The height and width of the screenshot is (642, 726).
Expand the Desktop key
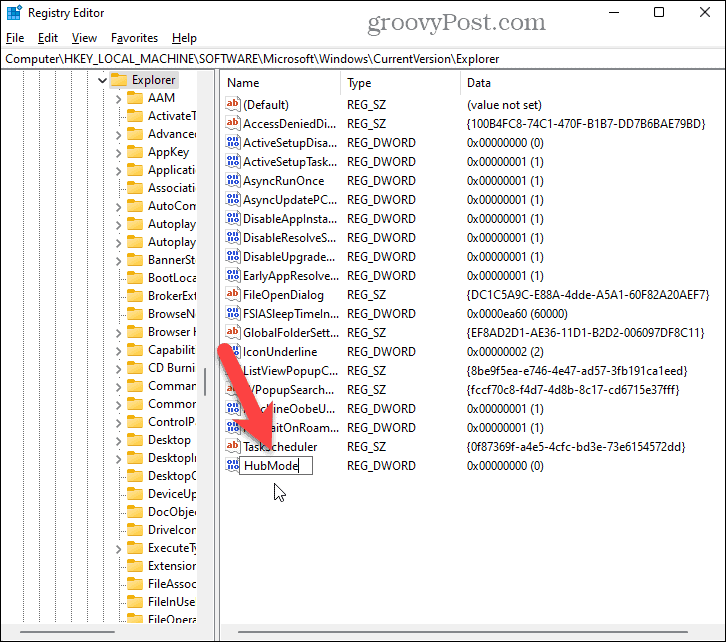tap(119, 441)
